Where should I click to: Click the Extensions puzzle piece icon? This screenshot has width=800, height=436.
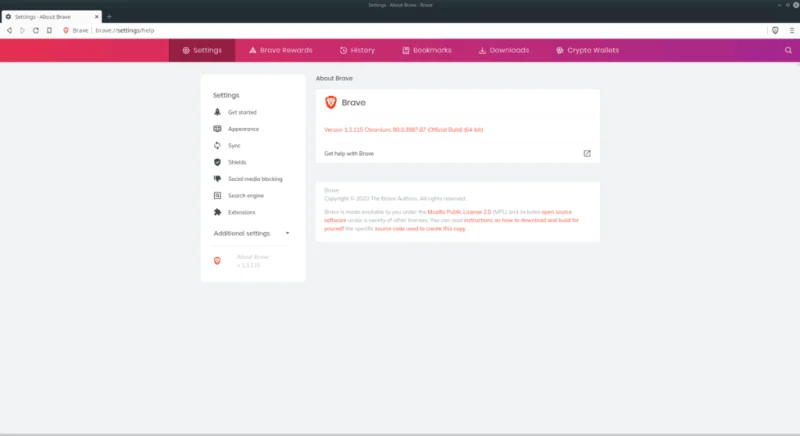217,212
